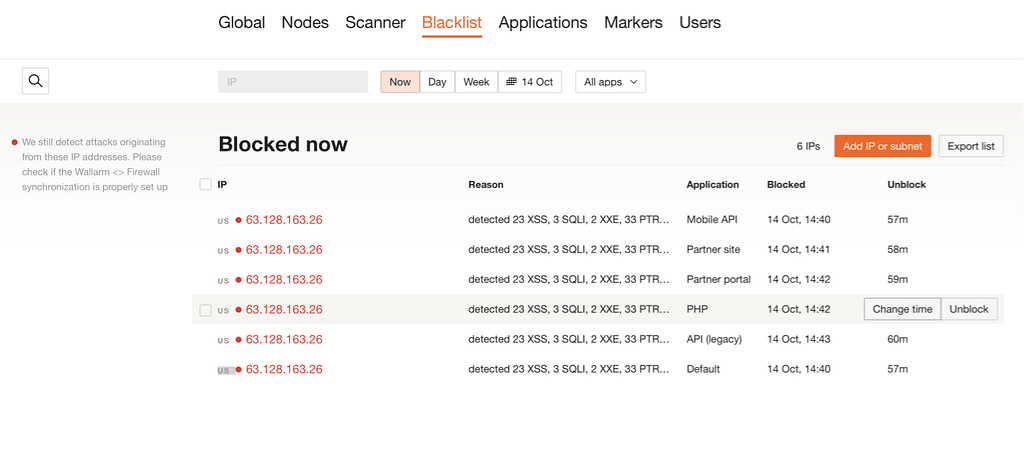Click the red dot in the Mobile API row
The image size is (1024, 452).
[238, 220]
